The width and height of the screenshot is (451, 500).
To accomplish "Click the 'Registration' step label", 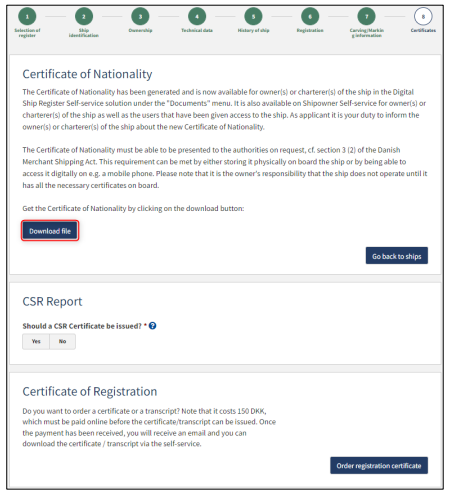I will [310, 30].
